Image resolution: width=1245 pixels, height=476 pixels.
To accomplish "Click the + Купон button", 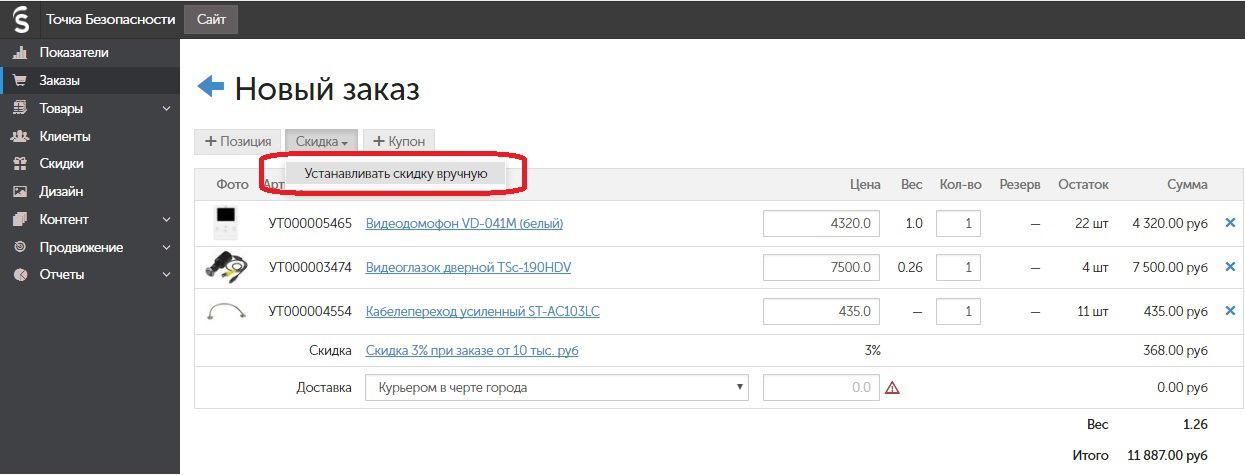I will (399, 142).
